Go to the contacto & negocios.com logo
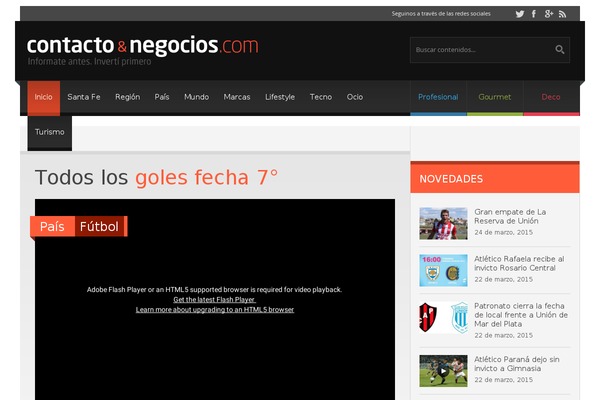600x400 pixels. tap(142, 45)
